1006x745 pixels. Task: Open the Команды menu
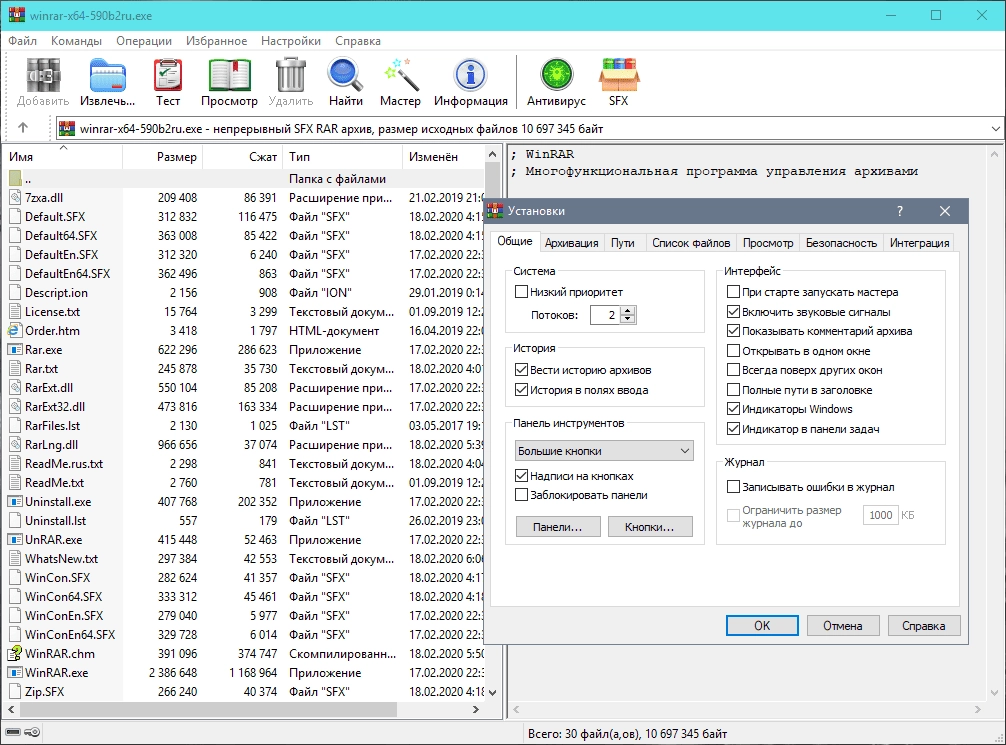76,41
